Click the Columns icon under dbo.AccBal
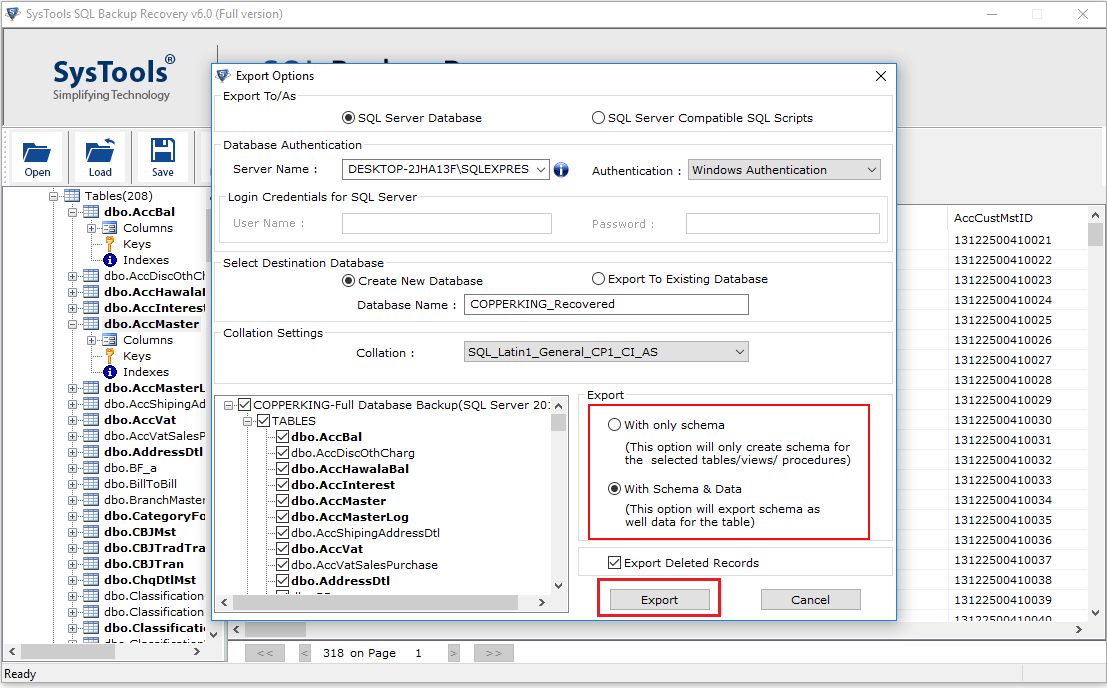This screenshot has width=1107, height=688. (x=109, y=228)
